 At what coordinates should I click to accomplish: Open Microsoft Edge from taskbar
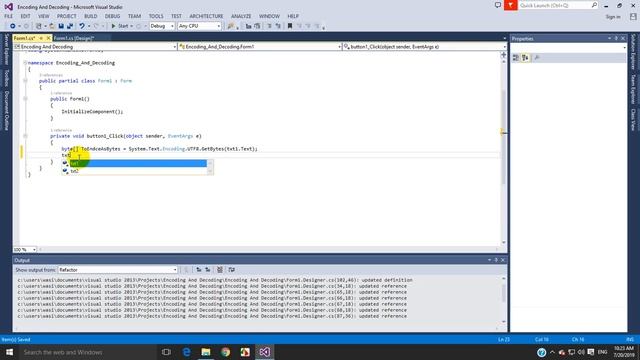[186, 352]
